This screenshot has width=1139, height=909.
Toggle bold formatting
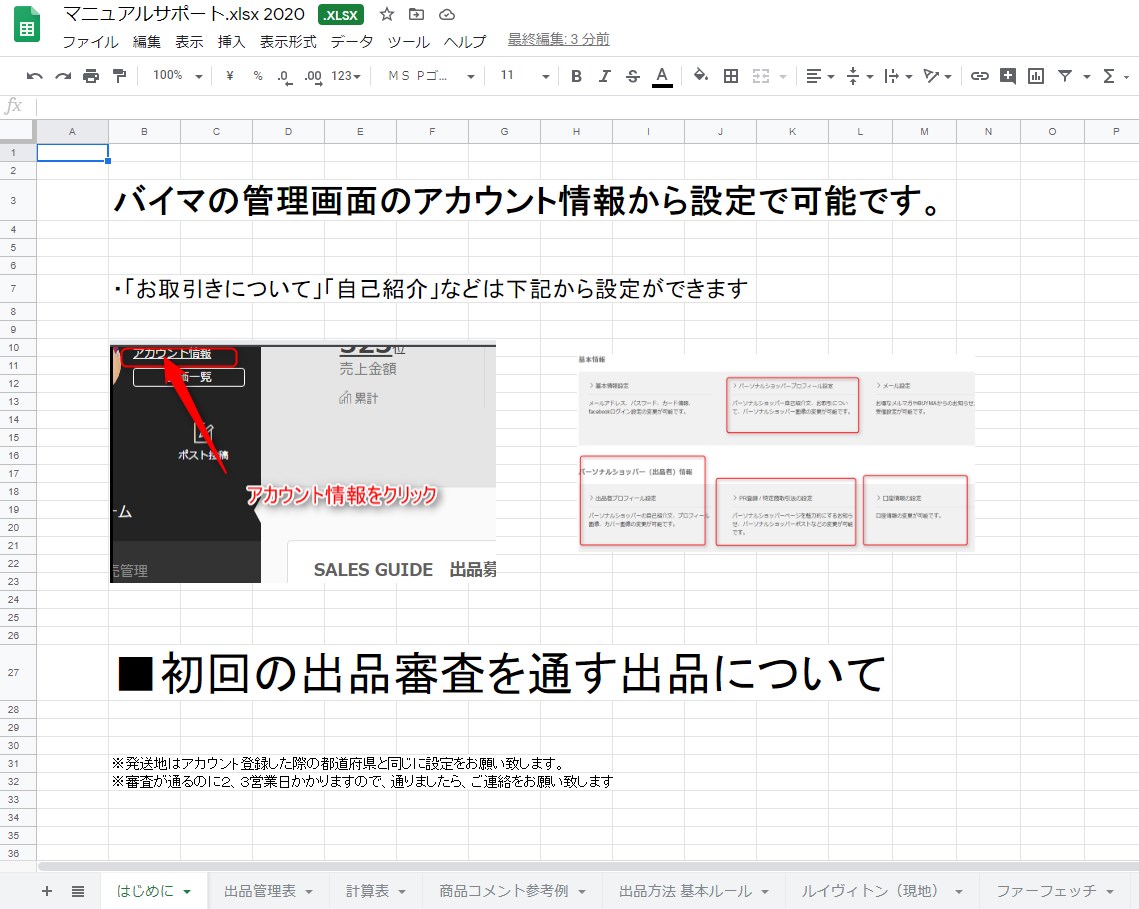coord(576,76)
